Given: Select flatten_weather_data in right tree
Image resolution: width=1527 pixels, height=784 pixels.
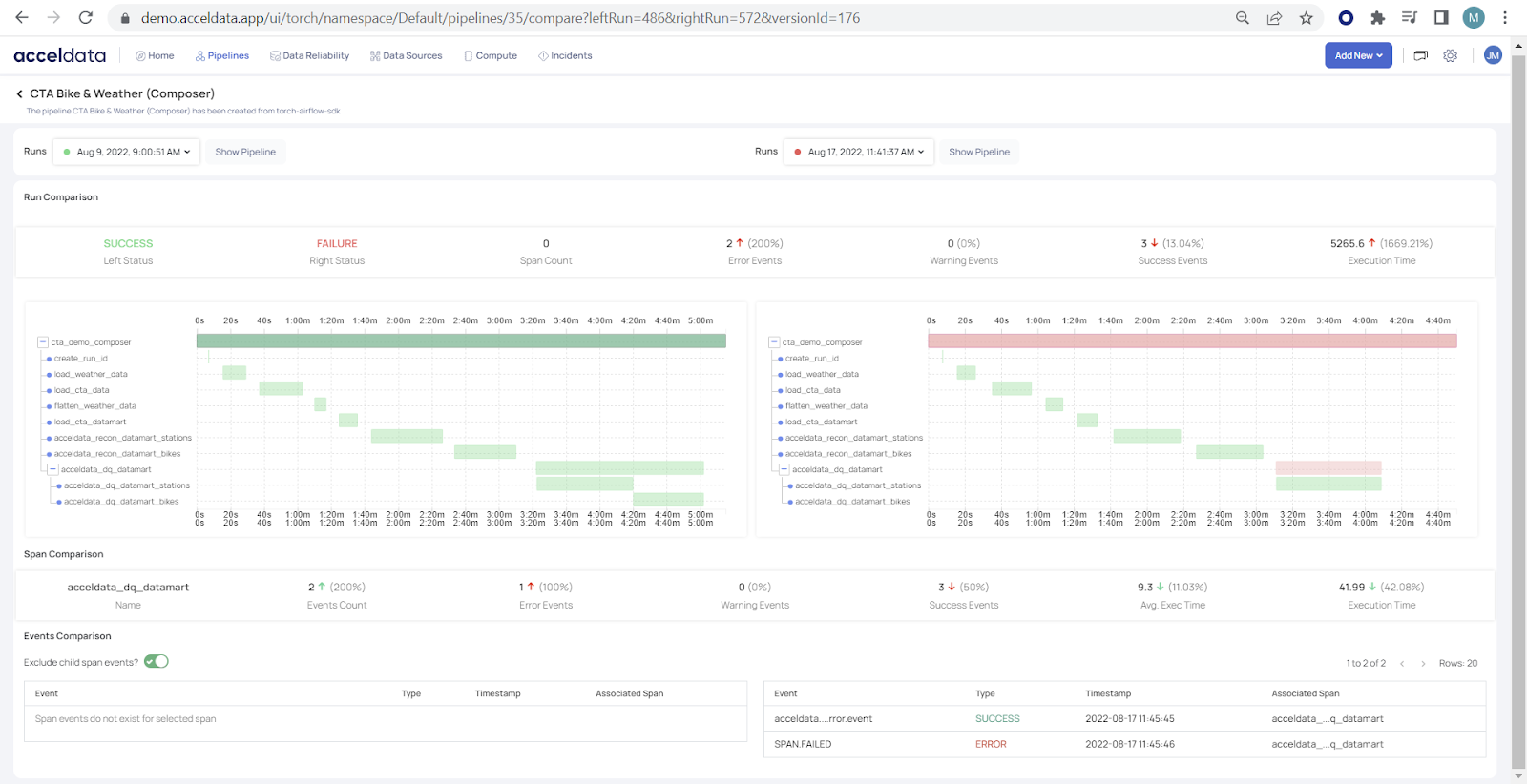Looking at the screenshot, I should 826,406.
